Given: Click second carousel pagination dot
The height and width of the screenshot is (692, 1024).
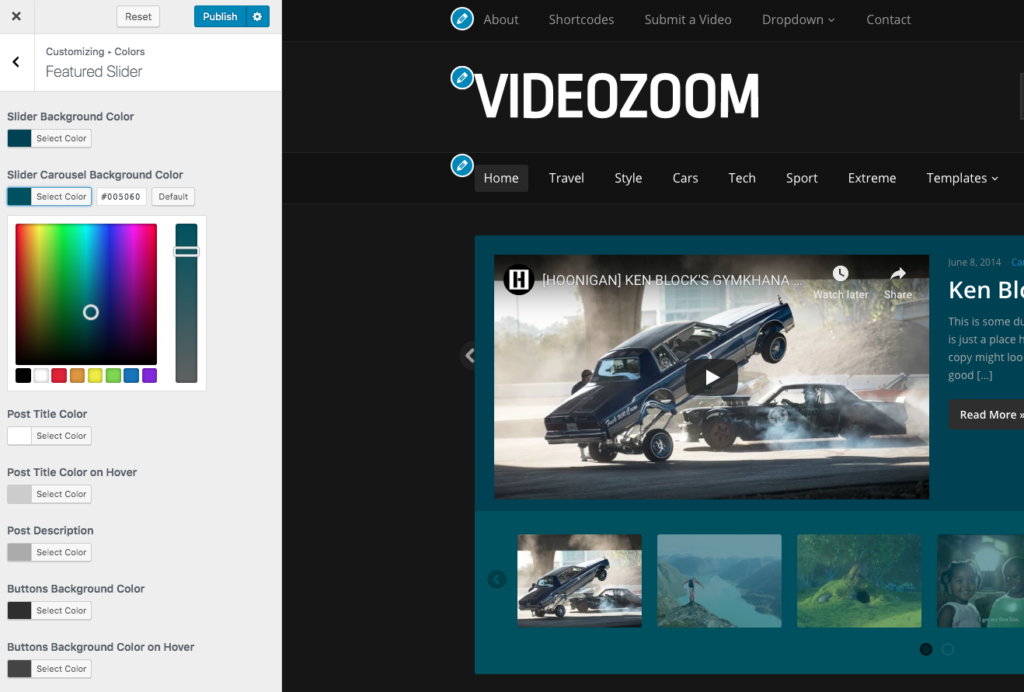Looking at the screenshot, I should point(948,649).
